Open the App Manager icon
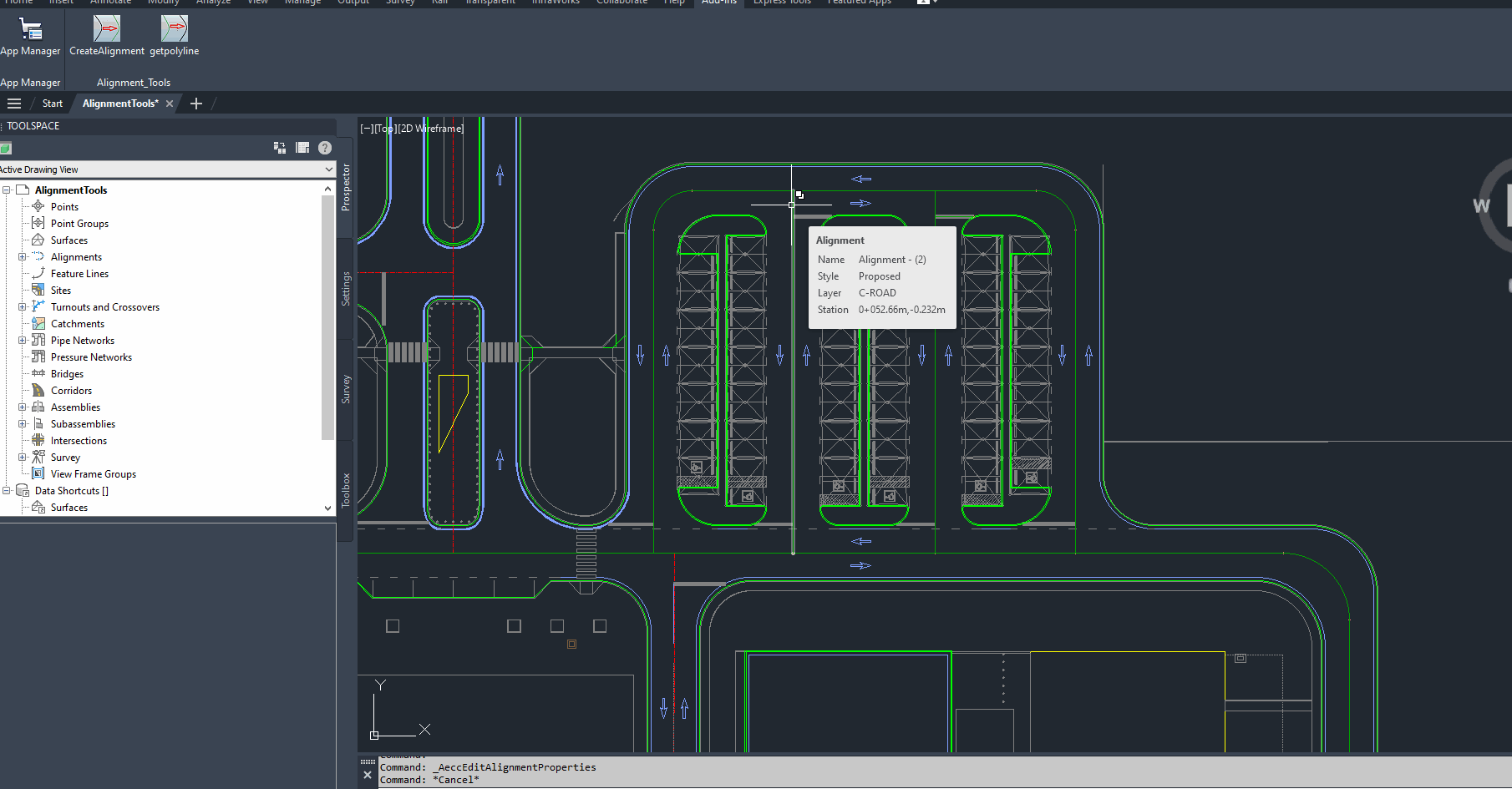The image size is (1512, 789). pos(30,29)
